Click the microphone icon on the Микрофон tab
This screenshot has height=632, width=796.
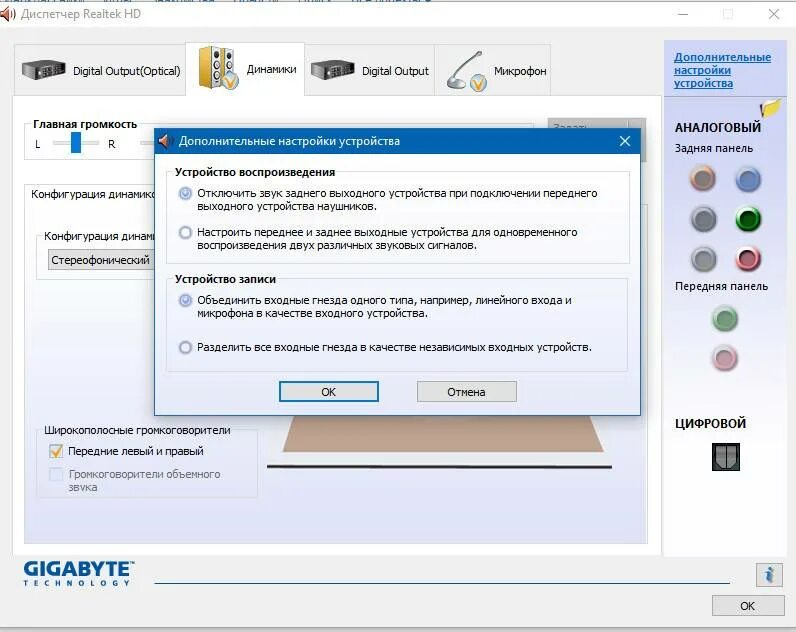[466, 71]
